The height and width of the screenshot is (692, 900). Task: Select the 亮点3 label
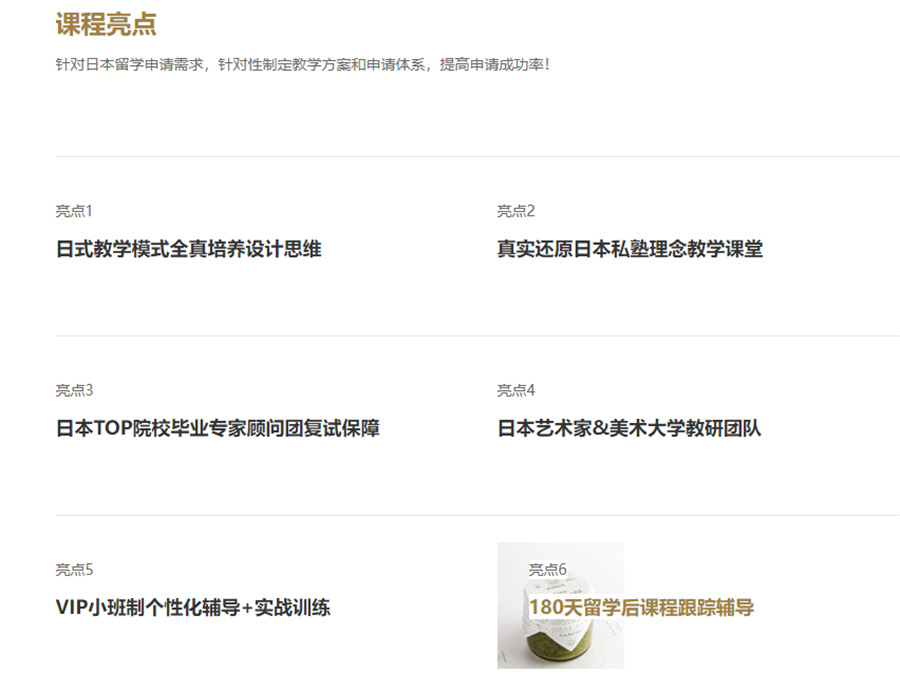click(x=74, y=391)
